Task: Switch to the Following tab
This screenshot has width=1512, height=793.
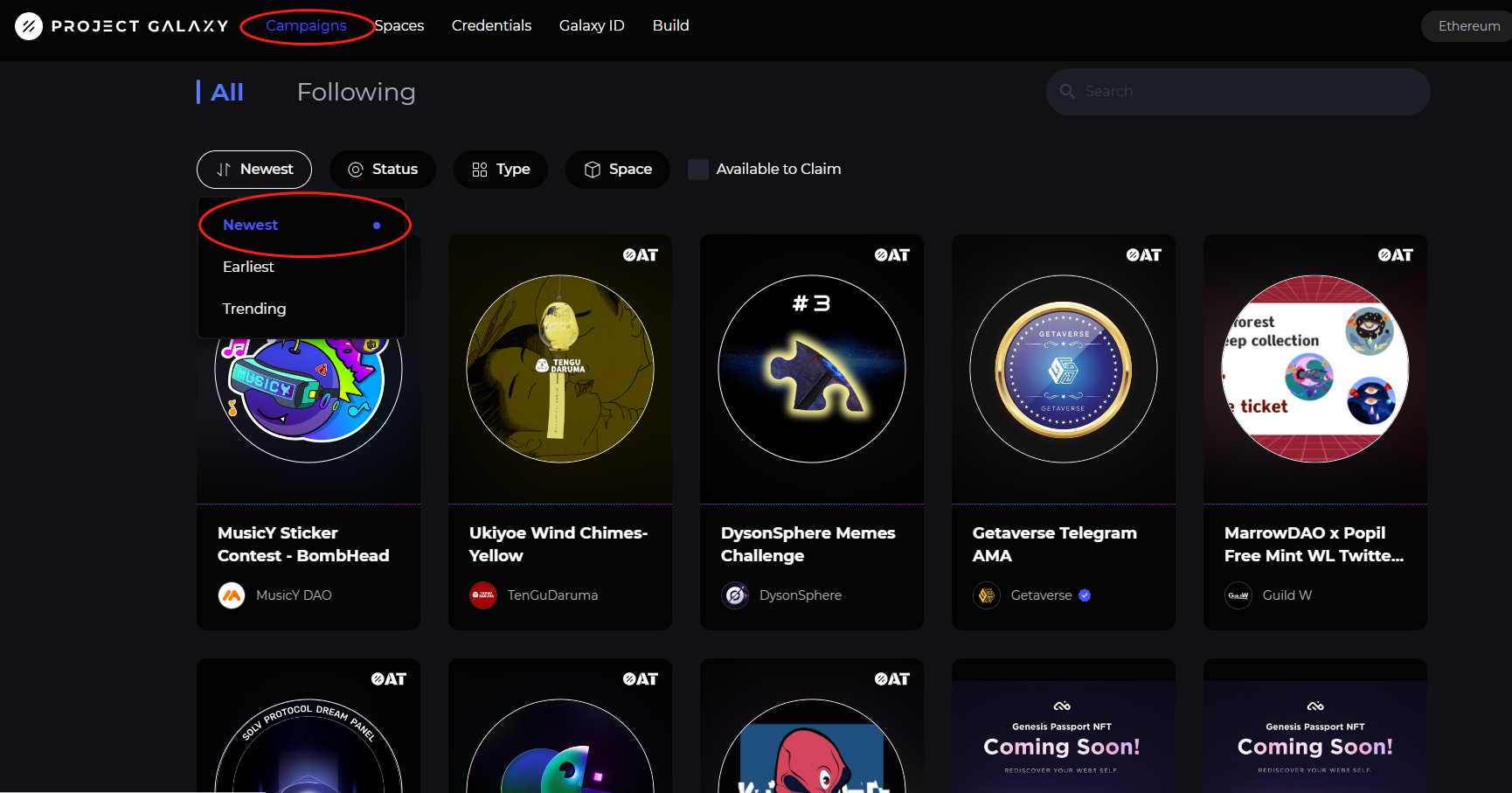Action: coord(356,92)
